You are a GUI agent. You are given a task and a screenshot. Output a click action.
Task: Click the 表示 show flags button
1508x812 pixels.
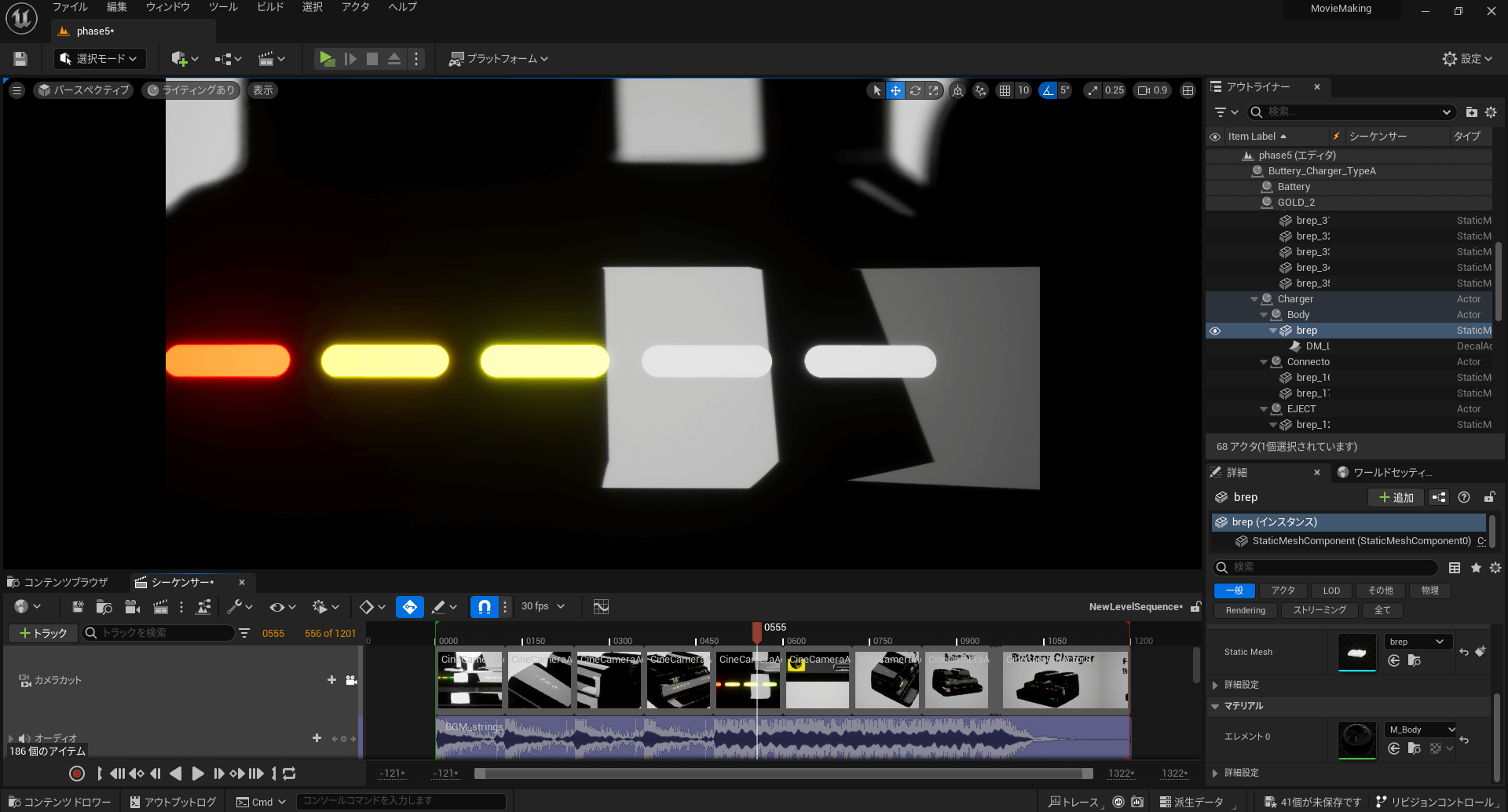[262, 90]
